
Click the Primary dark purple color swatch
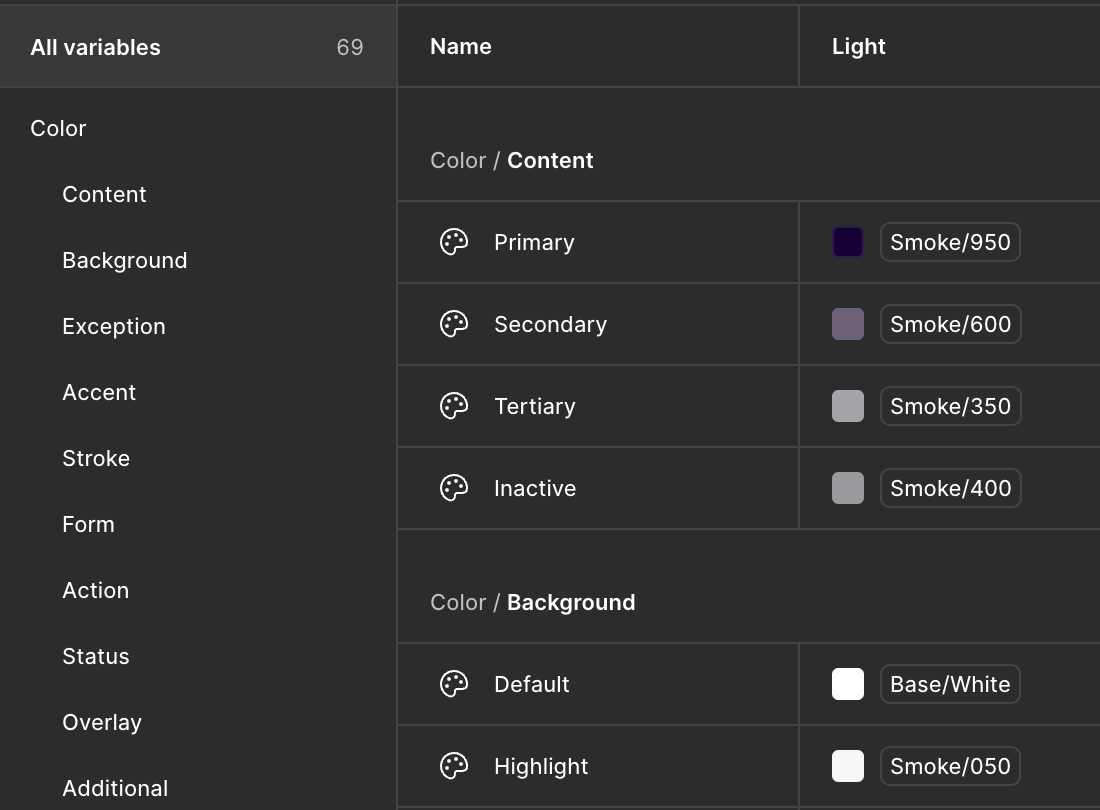tap(848, 242)
